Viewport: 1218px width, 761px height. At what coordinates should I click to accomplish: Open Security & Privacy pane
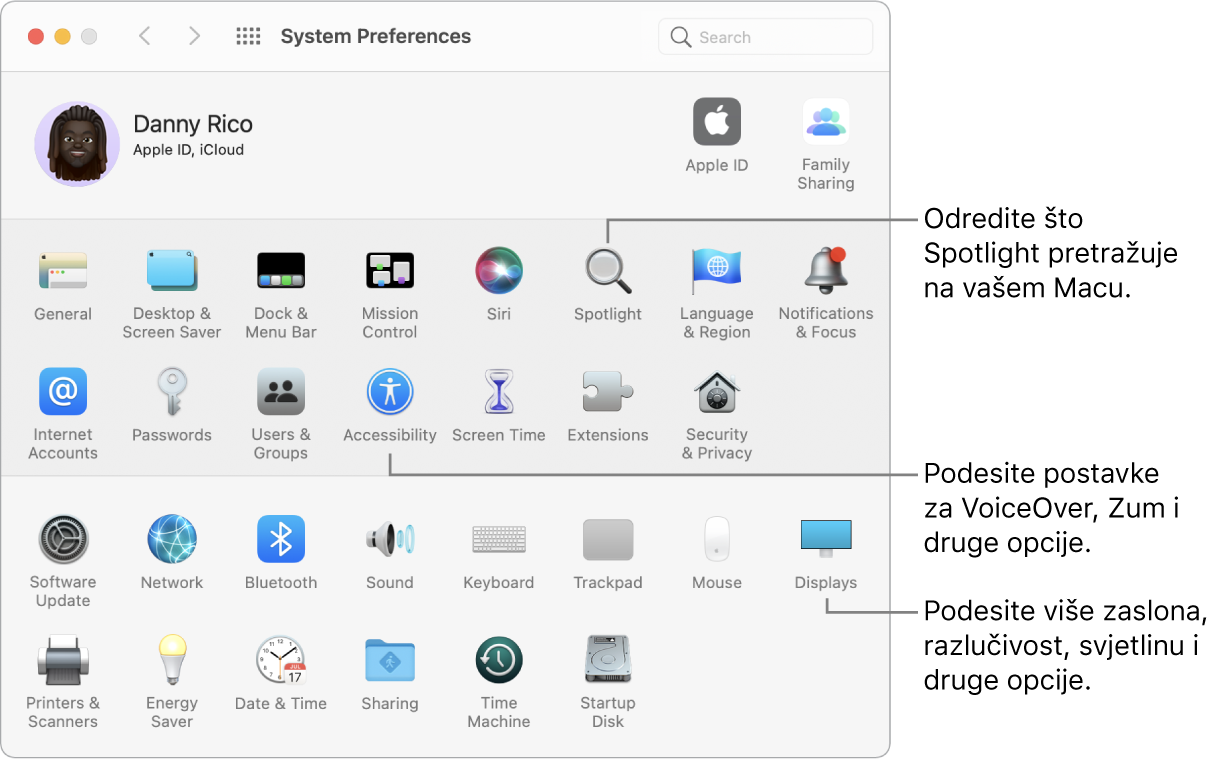(716, 393)
